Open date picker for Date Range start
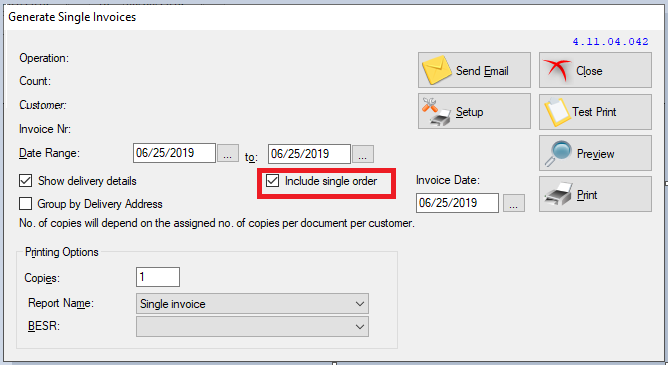The width and height of the screenshot is (668, 365). tap(228, 153)
